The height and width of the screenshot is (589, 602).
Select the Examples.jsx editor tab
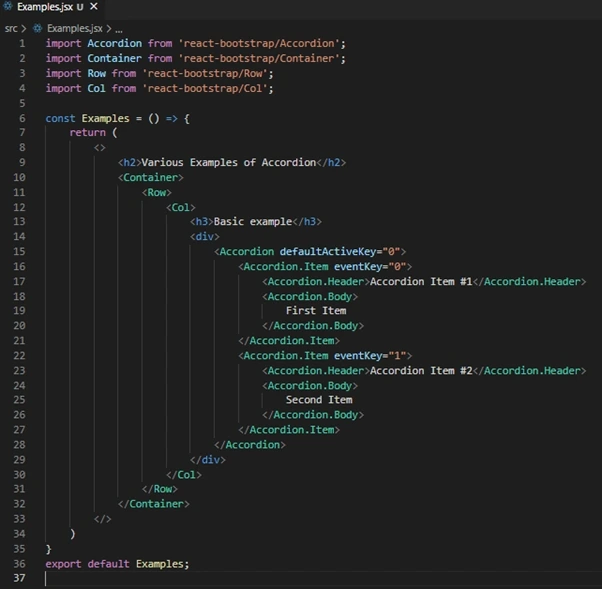point(52,7)
